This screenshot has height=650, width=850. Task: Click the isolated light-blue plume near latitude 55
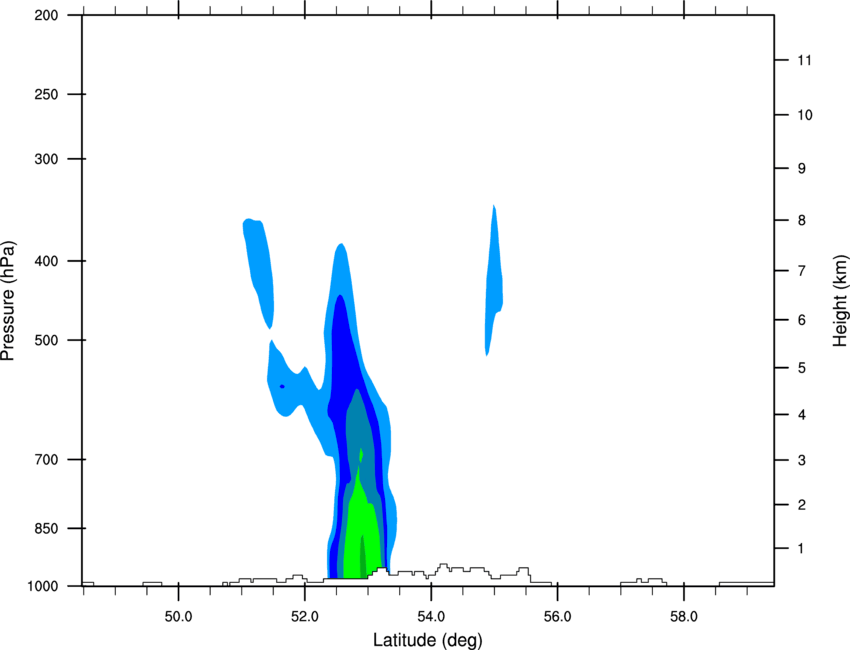coord(493,282)
